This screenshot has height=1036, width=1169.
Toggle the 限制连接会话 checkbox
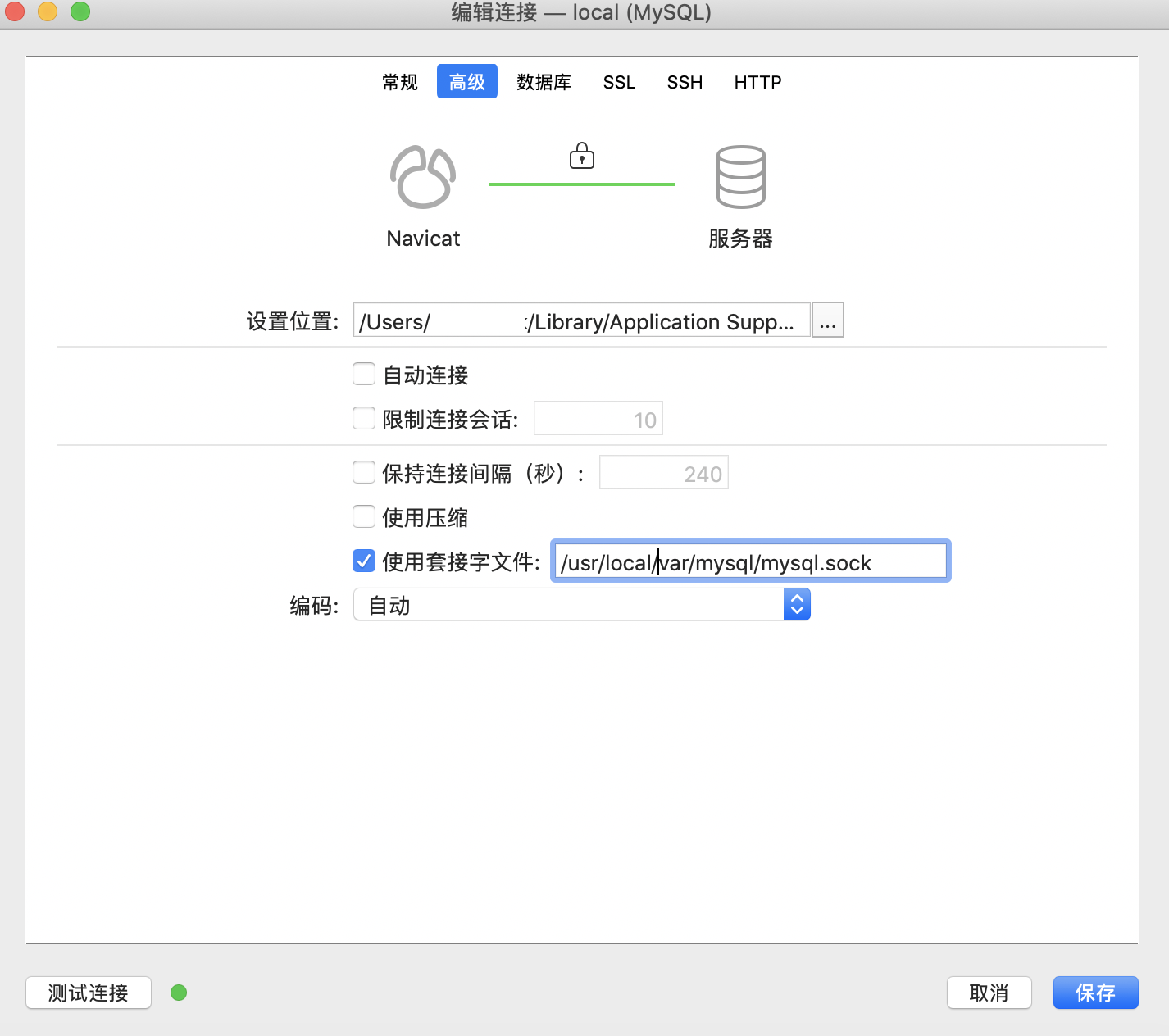coord(364,419)
